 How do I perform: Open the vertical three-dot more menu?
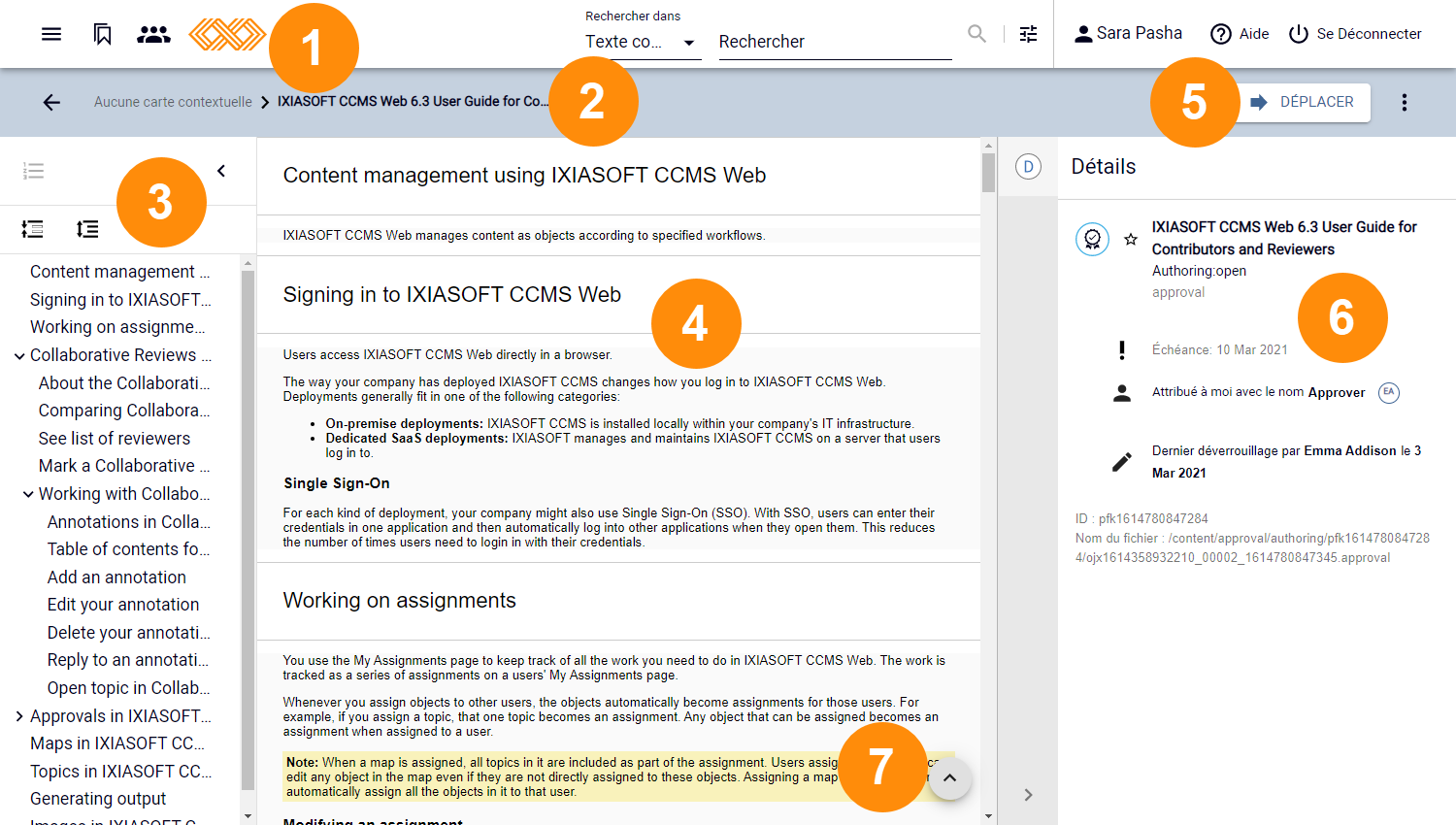coord(1404,102)
